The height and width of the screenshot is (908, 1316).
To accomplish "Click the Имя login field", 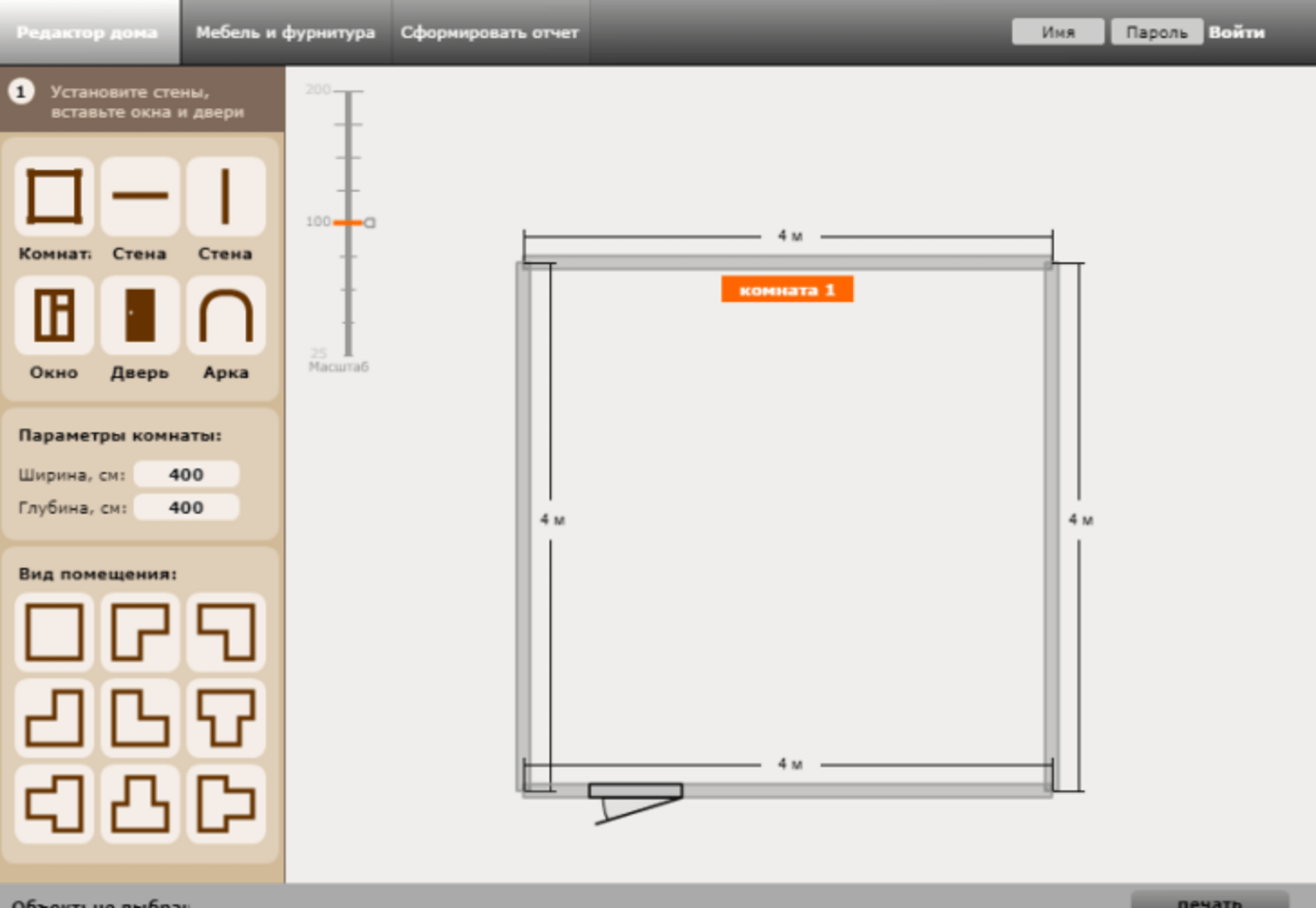I will tap(1057, 32).
